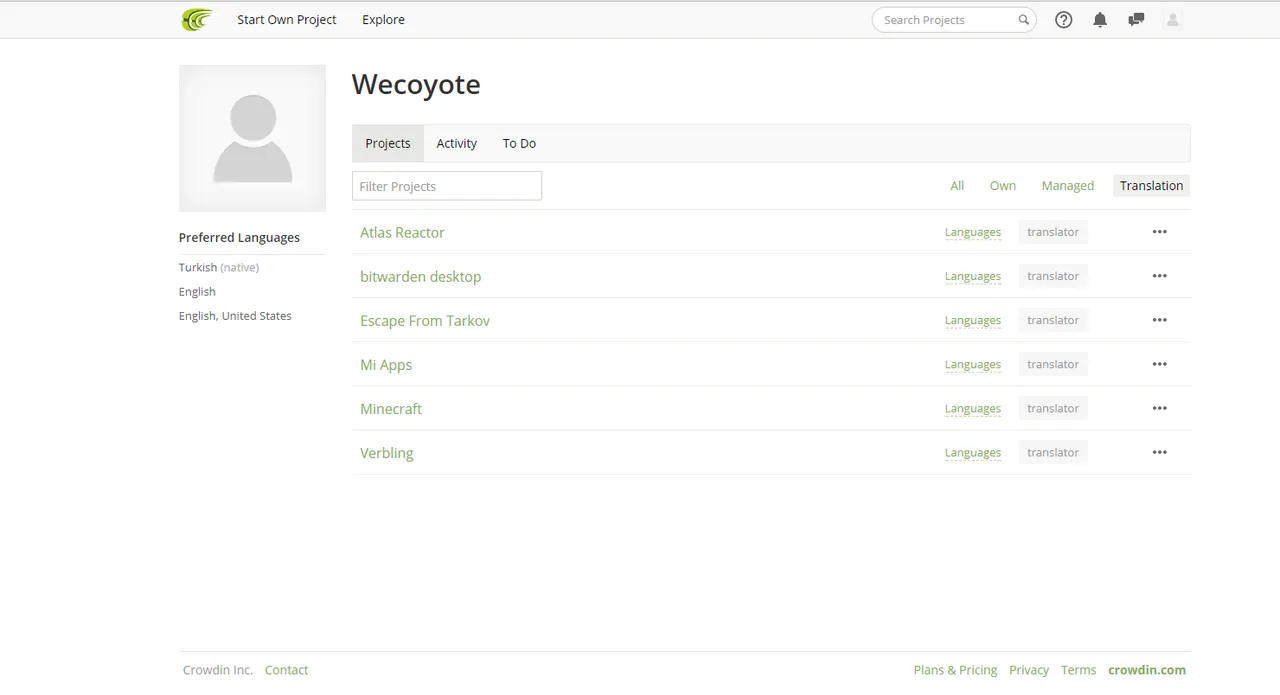Click translator badge for Minecraft
The height and width of the screenshot is (695, 1280).
(1053, 408)
